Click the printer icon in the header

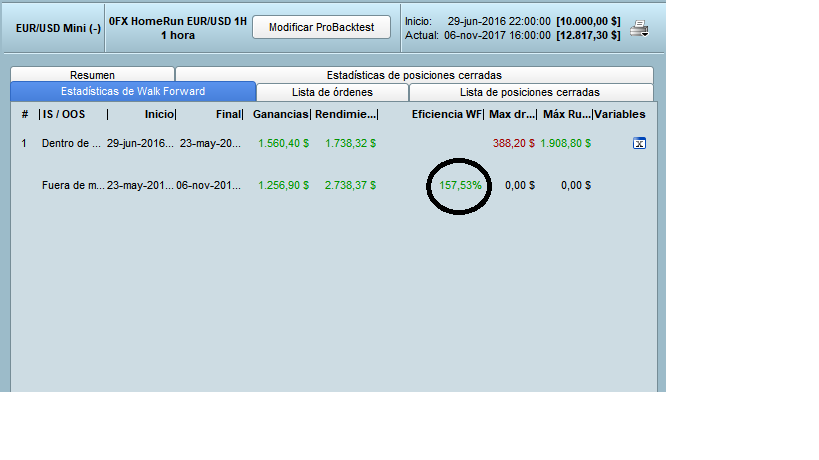point(639,29)
